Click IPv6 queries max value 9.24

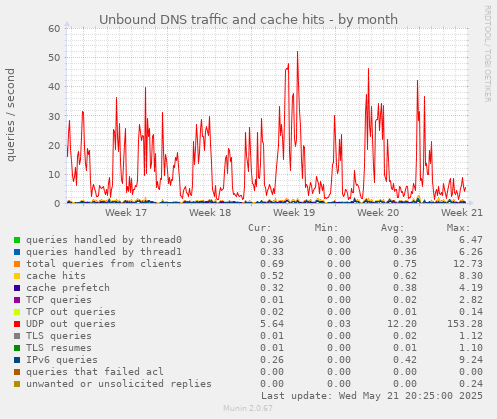click(471, 360)
